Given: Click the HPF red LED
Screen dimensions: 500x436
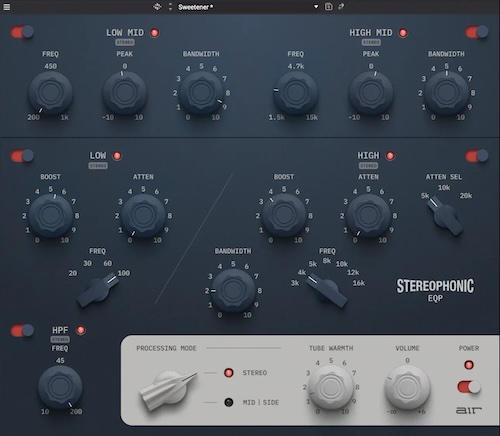Looking at the screenshot, I should [x=81, y=330].
